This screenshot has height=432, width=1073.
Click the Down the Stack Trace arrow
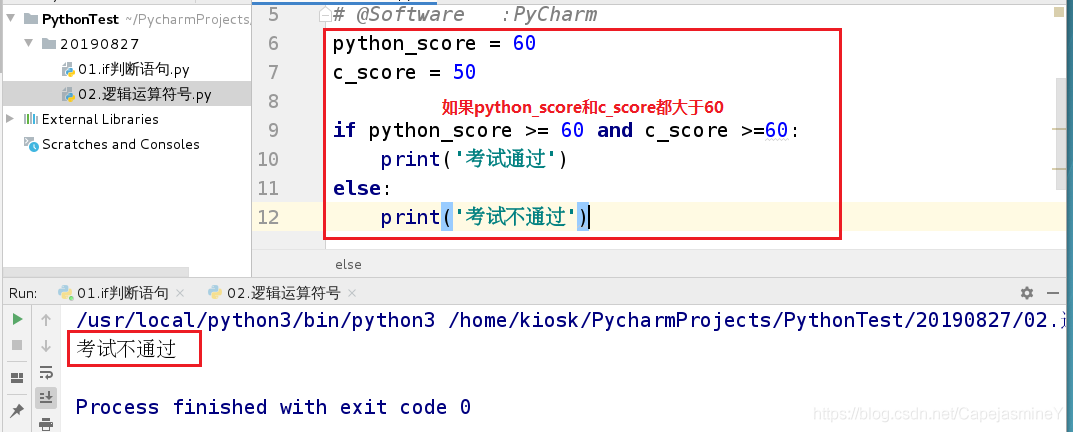tap(46, 345)
